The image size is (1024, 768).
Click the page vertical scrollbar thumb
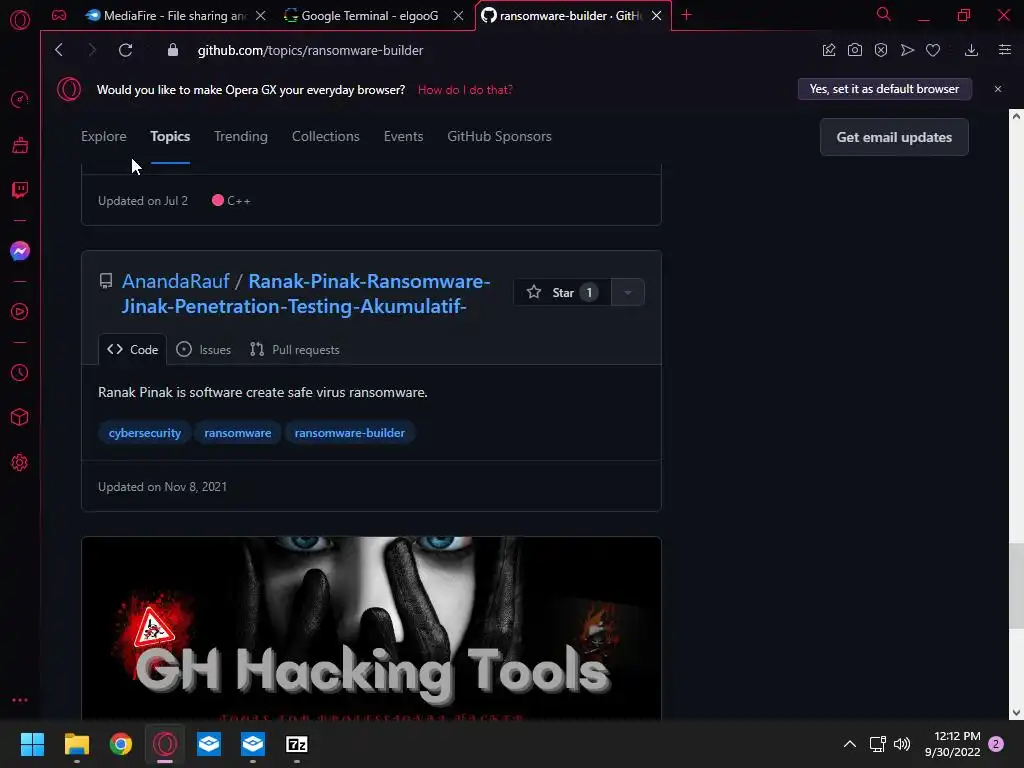pyautogui.click(x=1016, y=586)
